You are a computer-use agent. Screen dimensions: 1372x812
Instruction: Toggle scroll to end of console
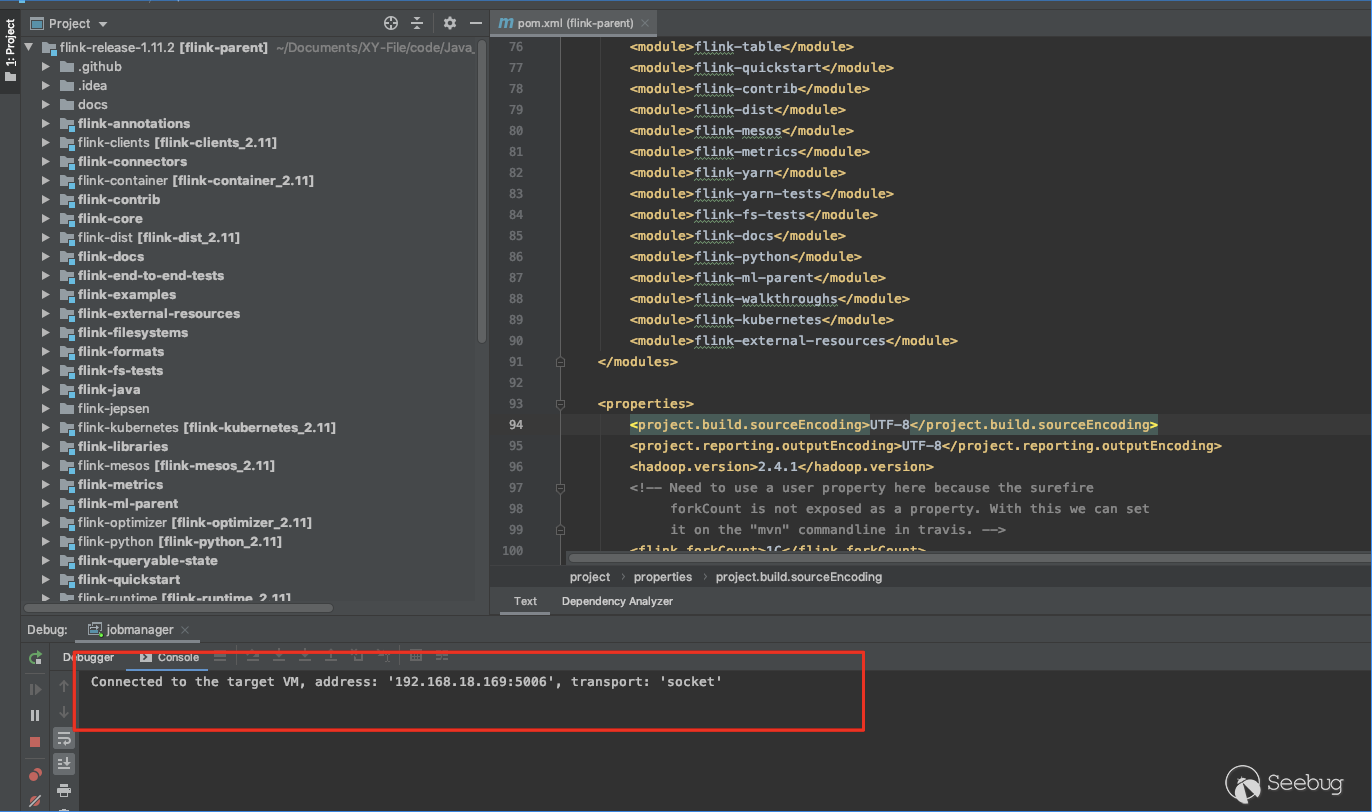pos(64,764)
